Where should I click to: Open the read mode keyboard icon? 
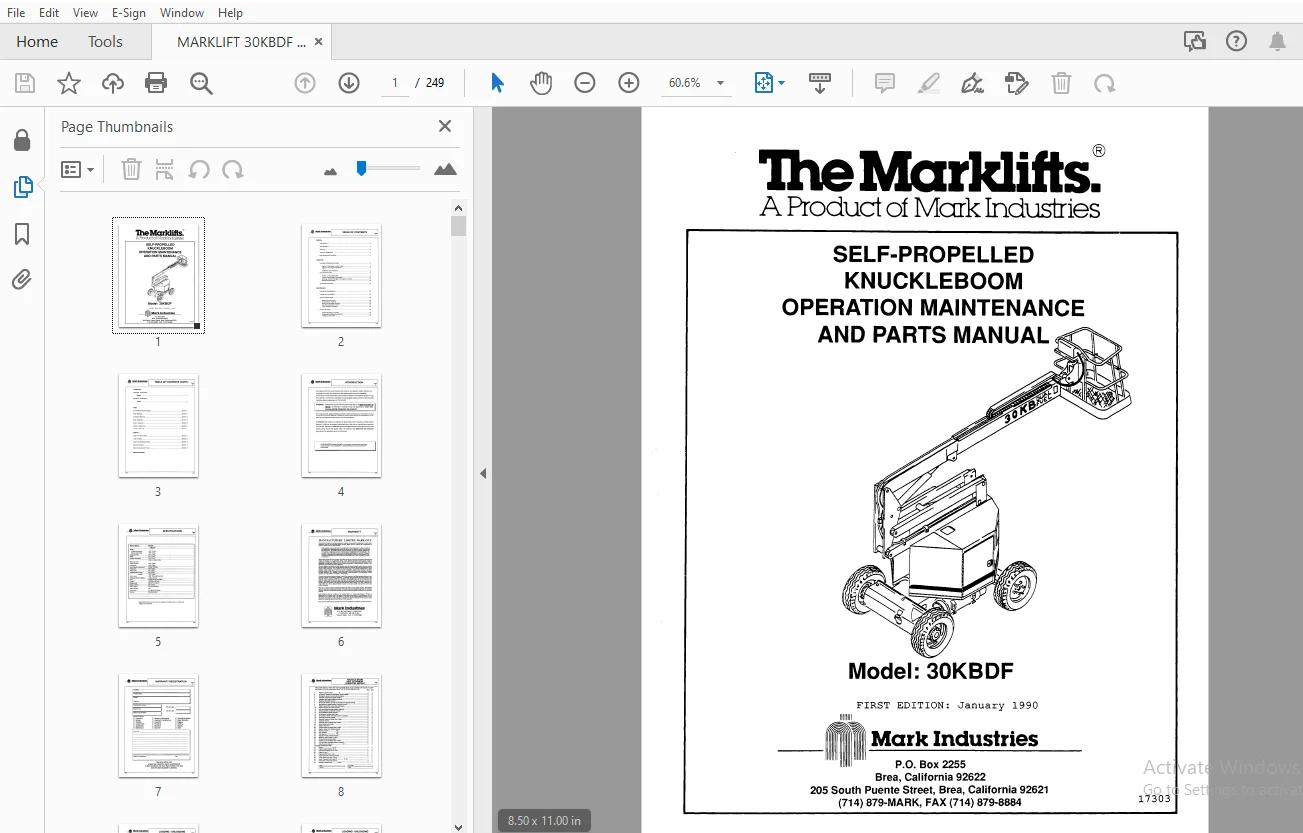[820, 83]
